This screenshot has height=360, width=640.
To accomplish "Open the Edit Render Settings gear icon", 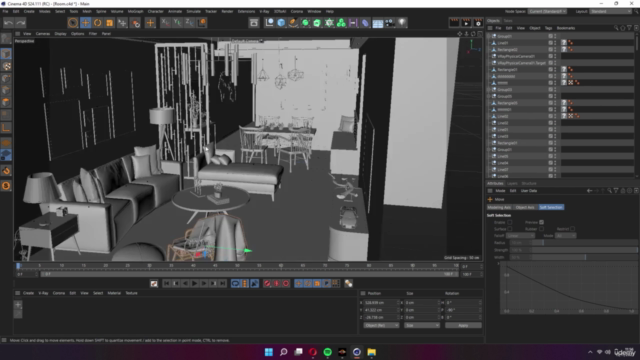I will (x=478, y=23).
